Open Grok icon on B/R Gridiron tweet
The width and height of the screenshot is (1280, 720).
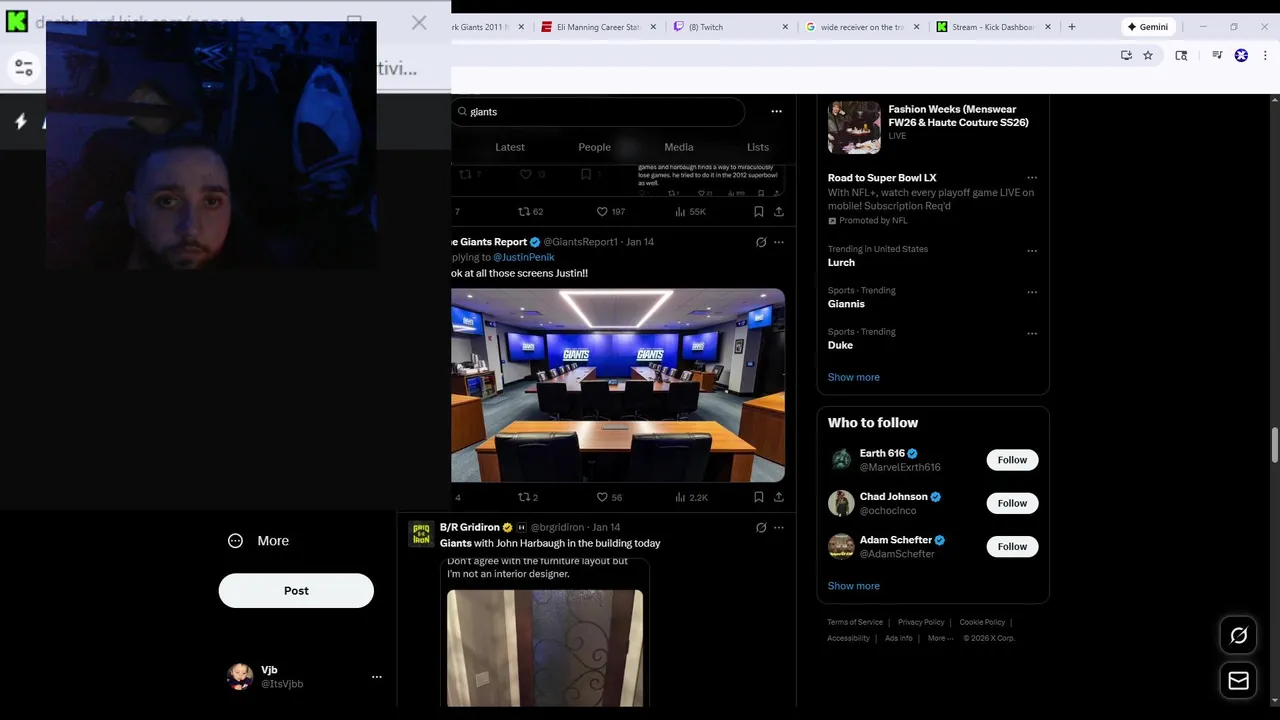click(x=761, y=527)
